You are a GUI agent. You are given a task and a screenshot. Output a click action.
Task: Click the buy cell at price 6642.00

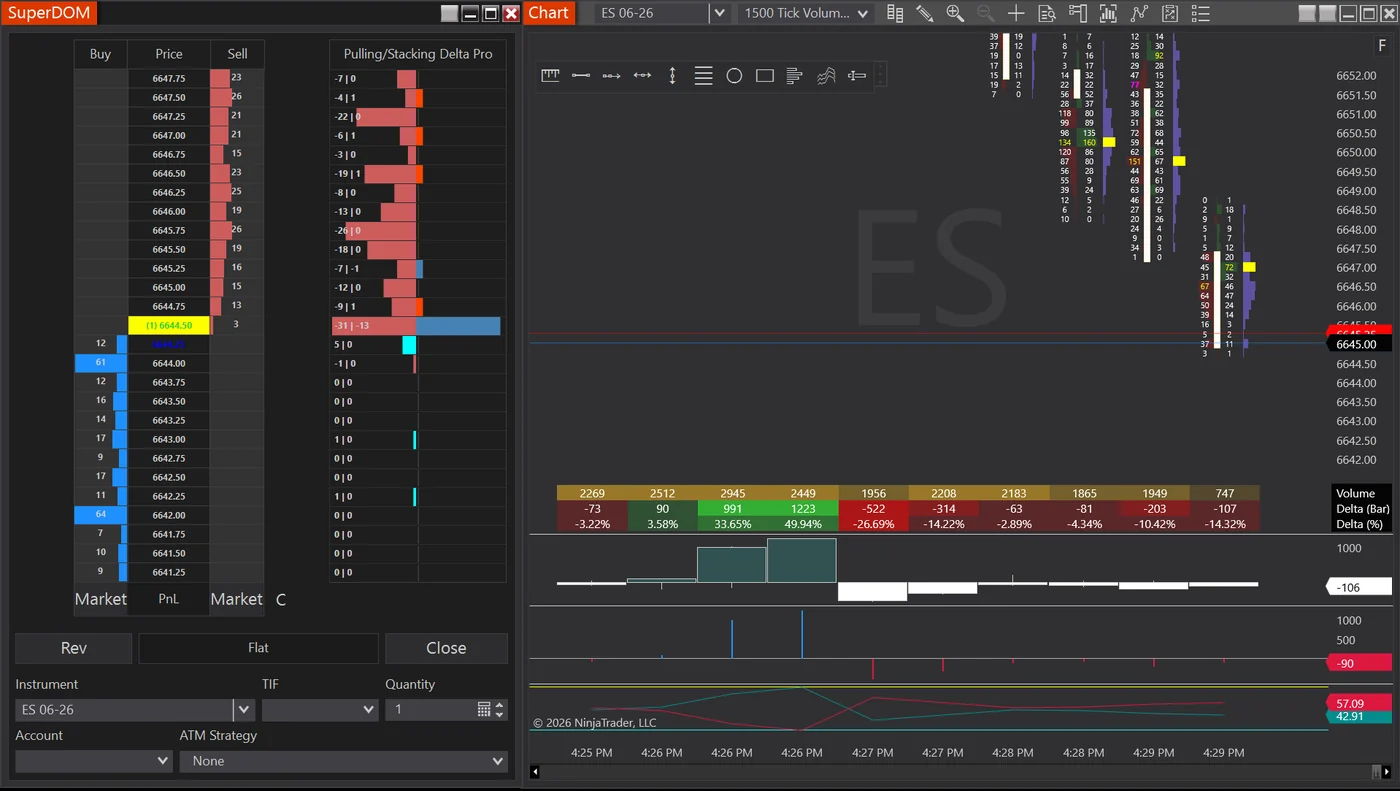[100, 514]
